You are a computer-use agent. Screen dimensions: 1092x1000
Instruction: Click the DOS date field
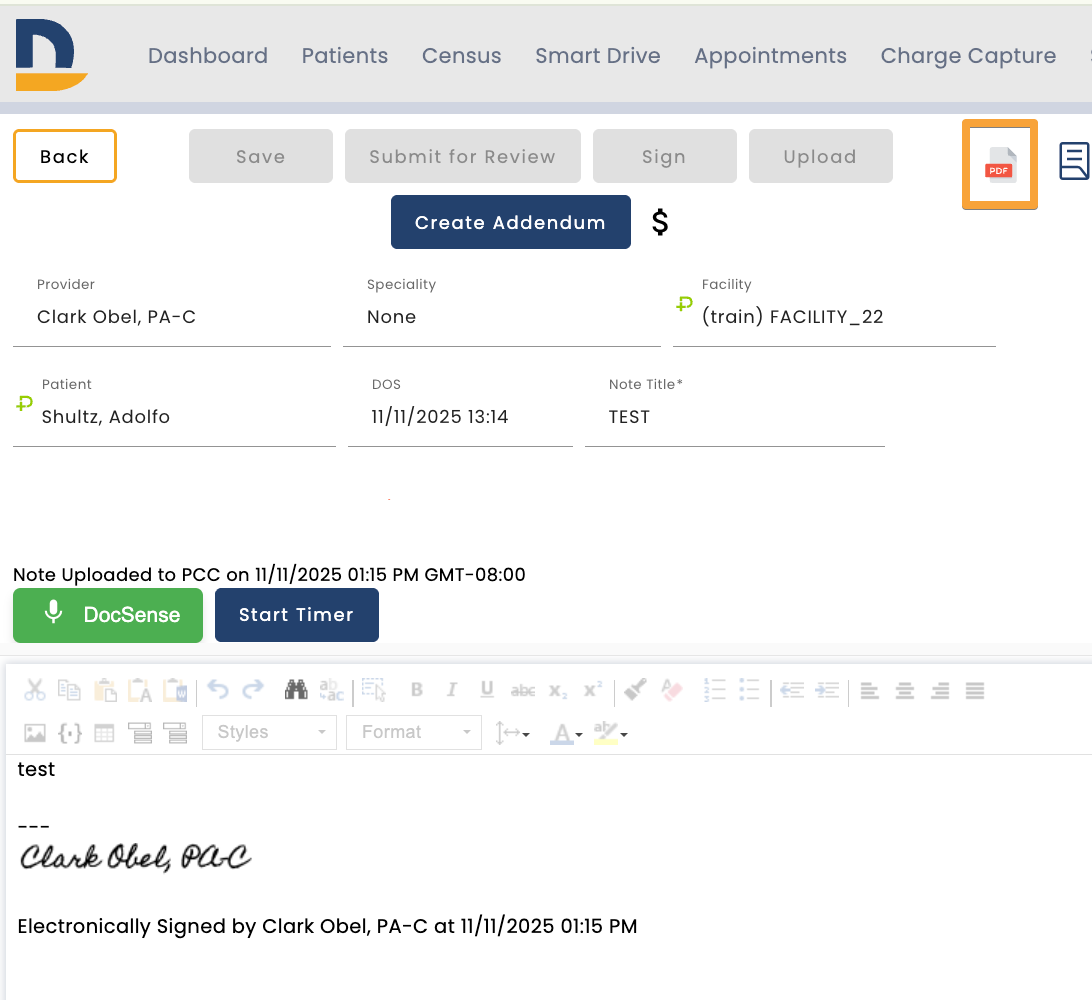(460, 416)
